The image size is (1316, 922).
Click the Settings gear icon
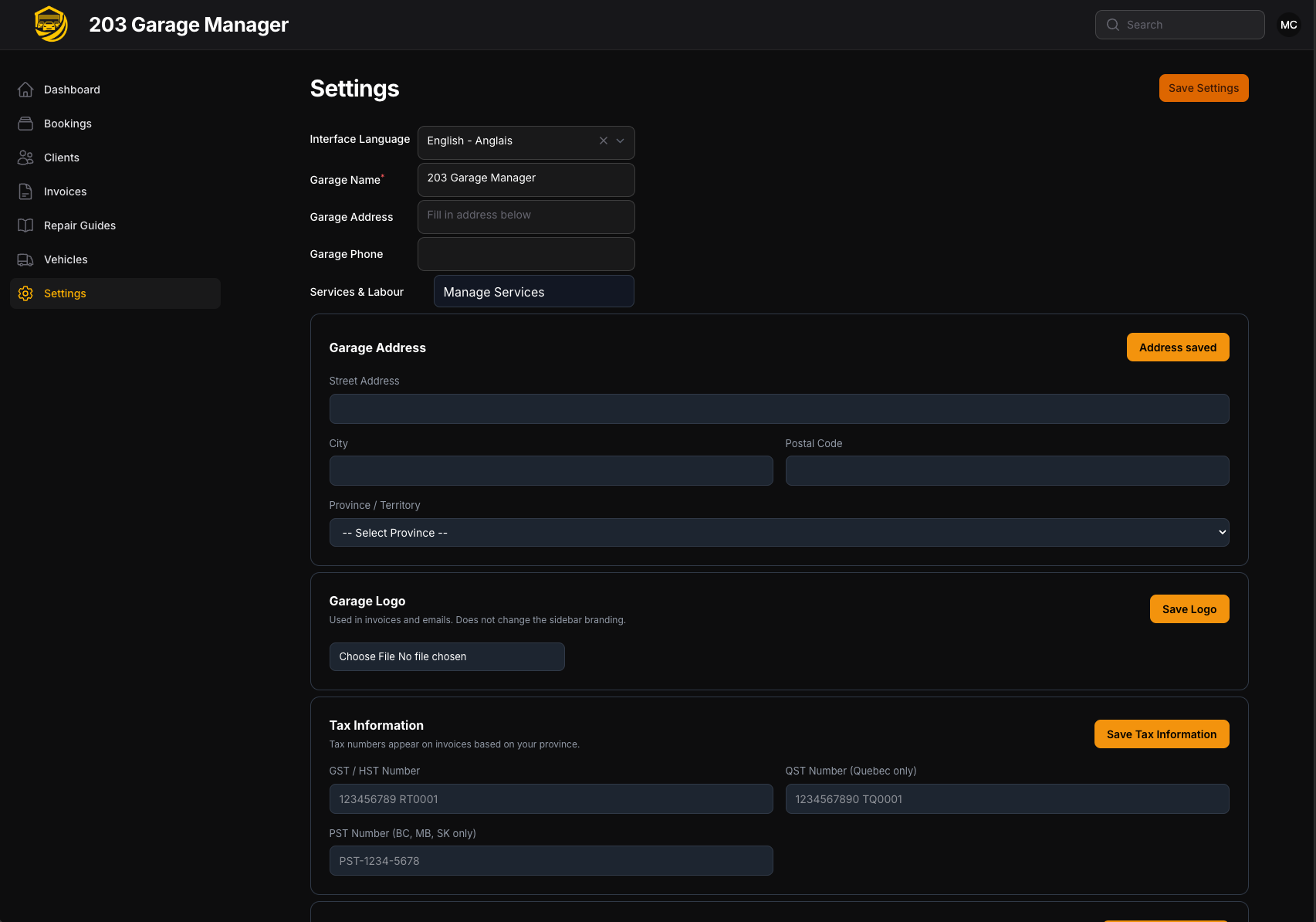[25, 293]
